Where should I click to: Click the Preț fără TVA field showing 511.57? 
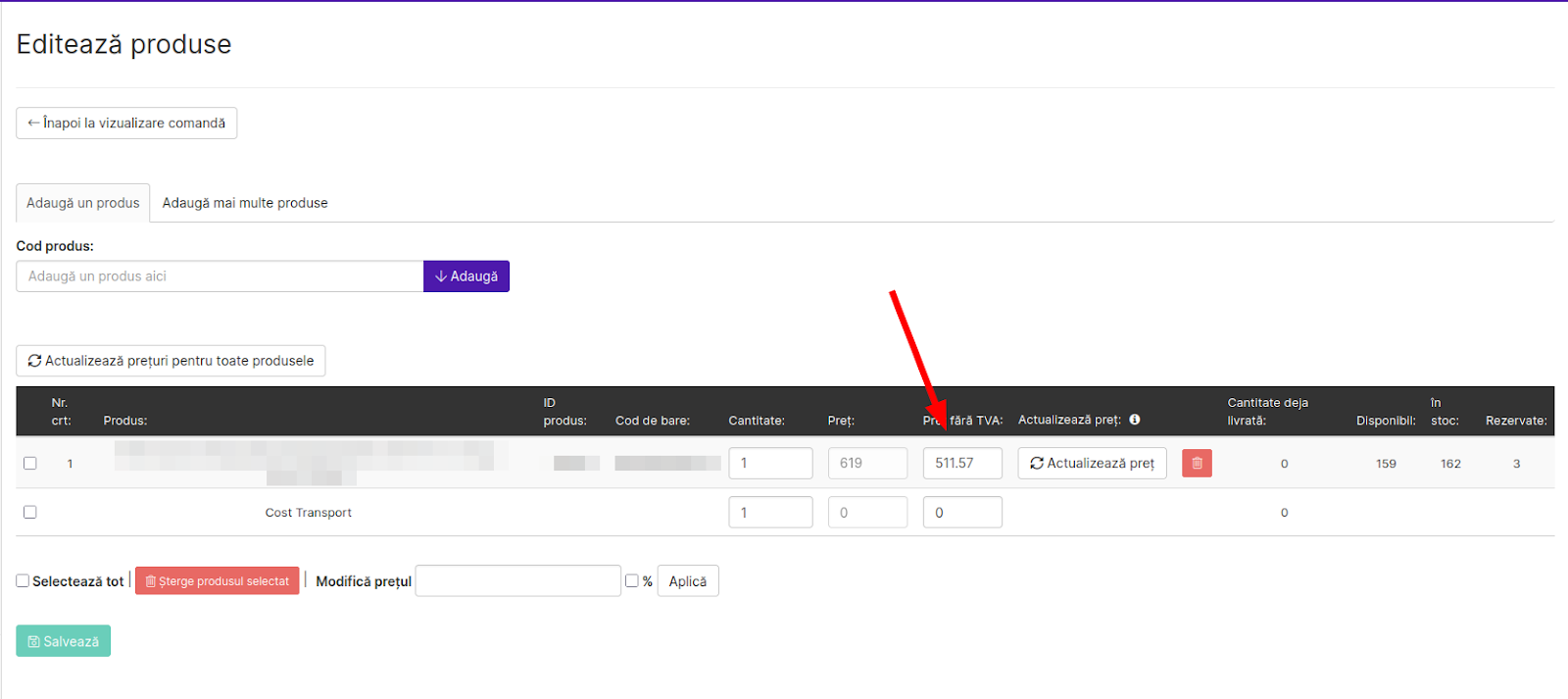tap(962, 463)
